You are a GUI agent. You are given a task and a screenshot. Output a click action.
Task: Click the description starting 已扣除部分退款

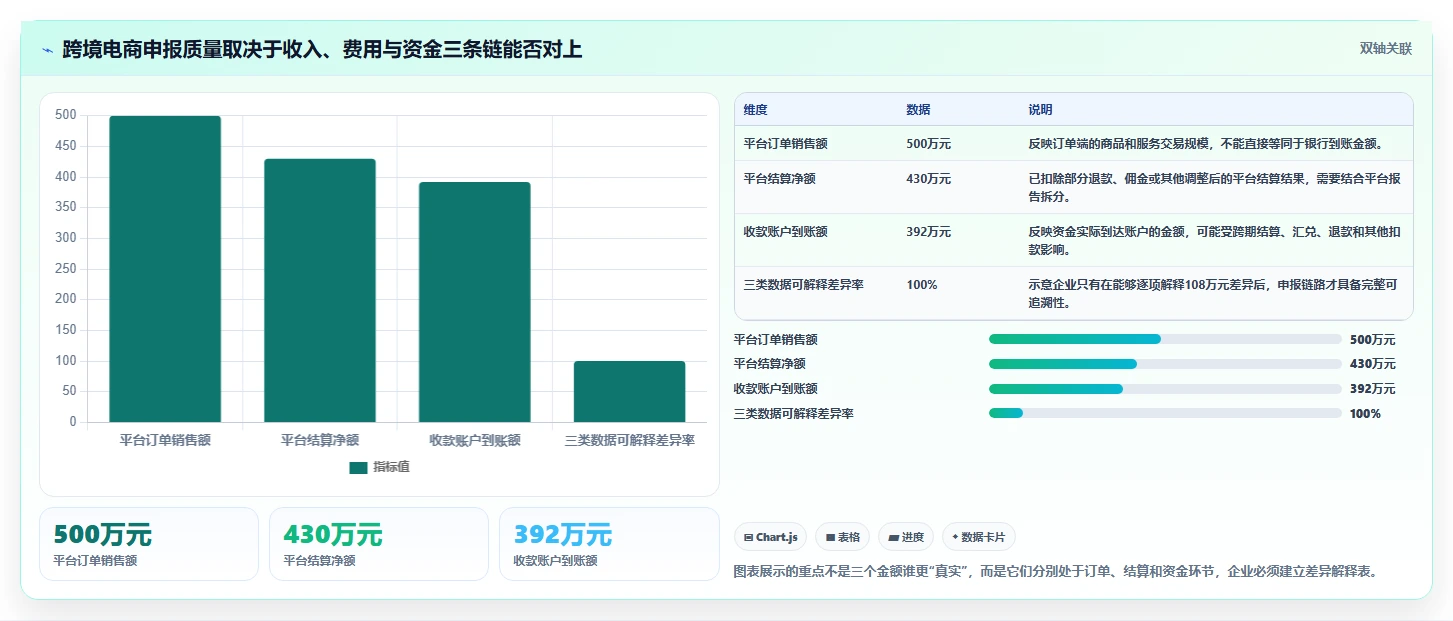[1214, 188]
